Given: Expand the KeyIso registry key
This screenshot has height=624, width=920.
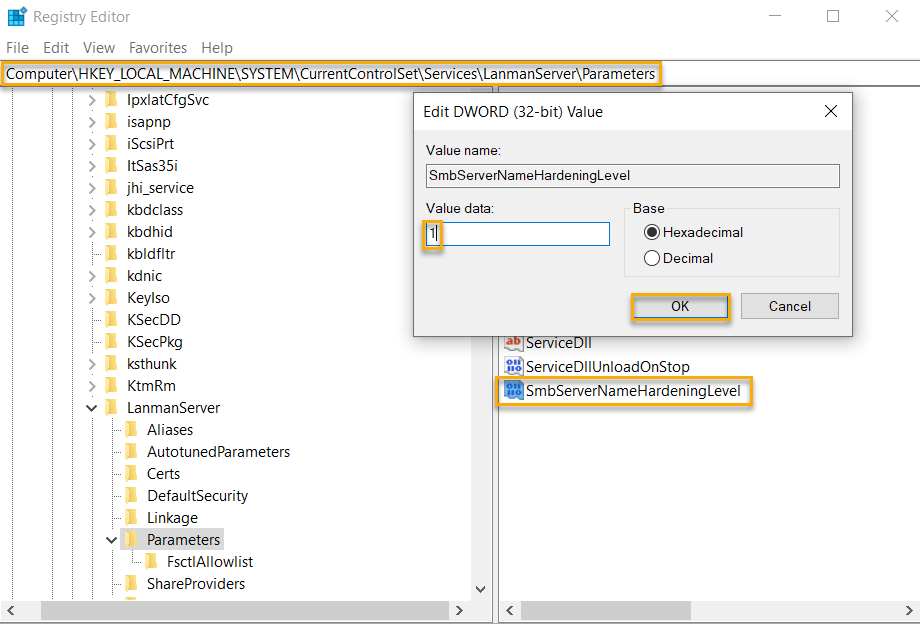Looking at the screenshot, I should [91, 297].
